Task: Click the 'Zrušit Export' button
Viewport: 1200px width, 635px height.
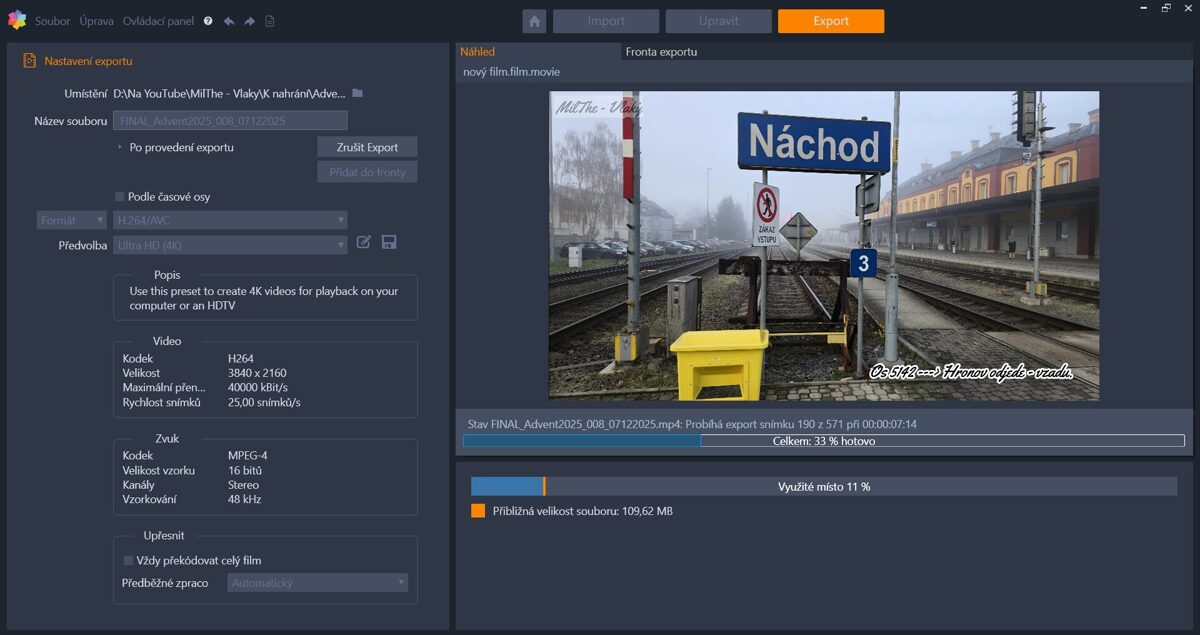Action: [x=367, y=147]
